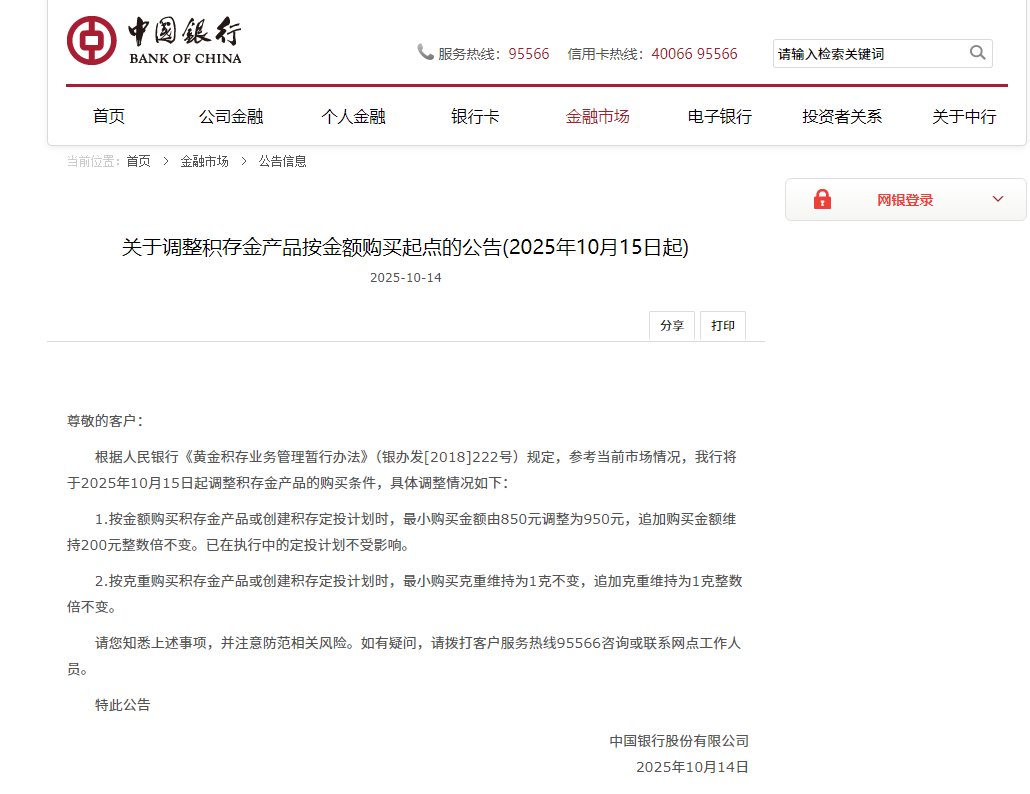Click the search magnifier icon
The image size is (1030, 794).
click(977, 53)
